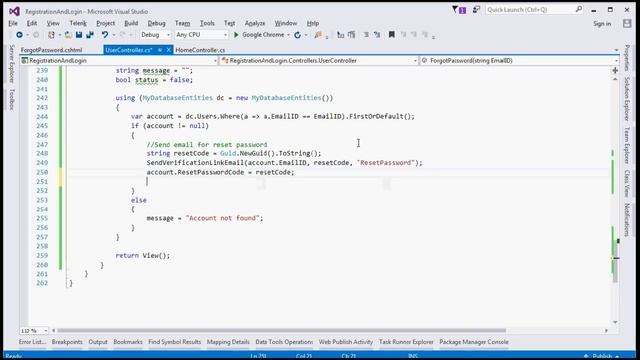Click the account avatar icon next to Sign in
The width and height of the screenshot is (640, 360).
(627, 24)
